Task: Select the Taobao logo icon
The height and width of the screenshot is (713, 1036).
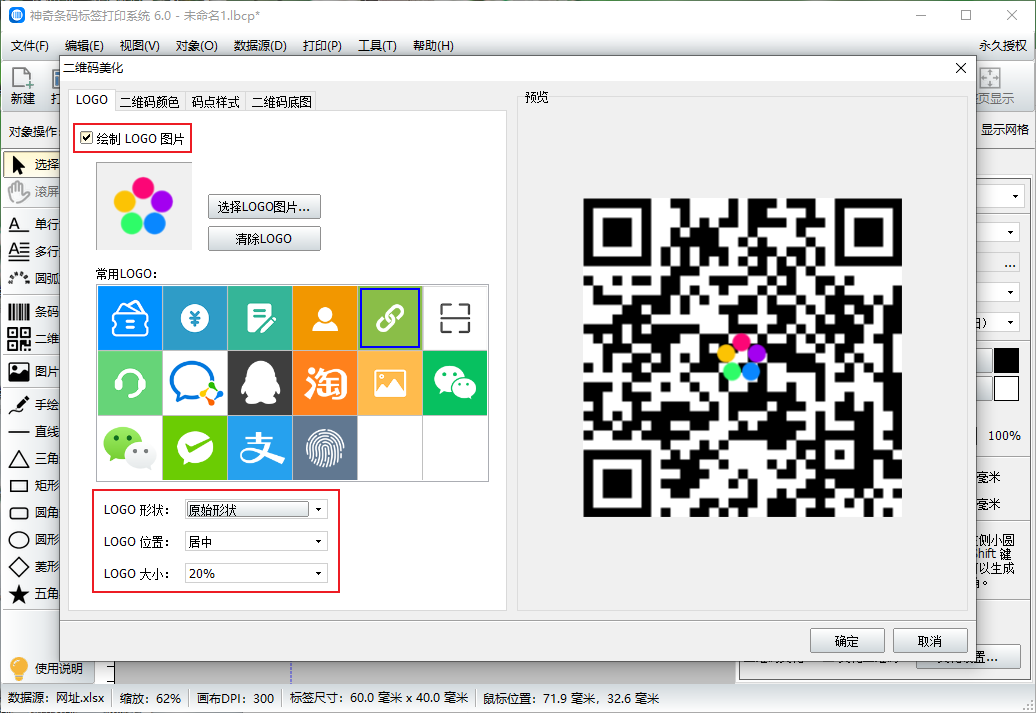Action: tap(325, 383)
